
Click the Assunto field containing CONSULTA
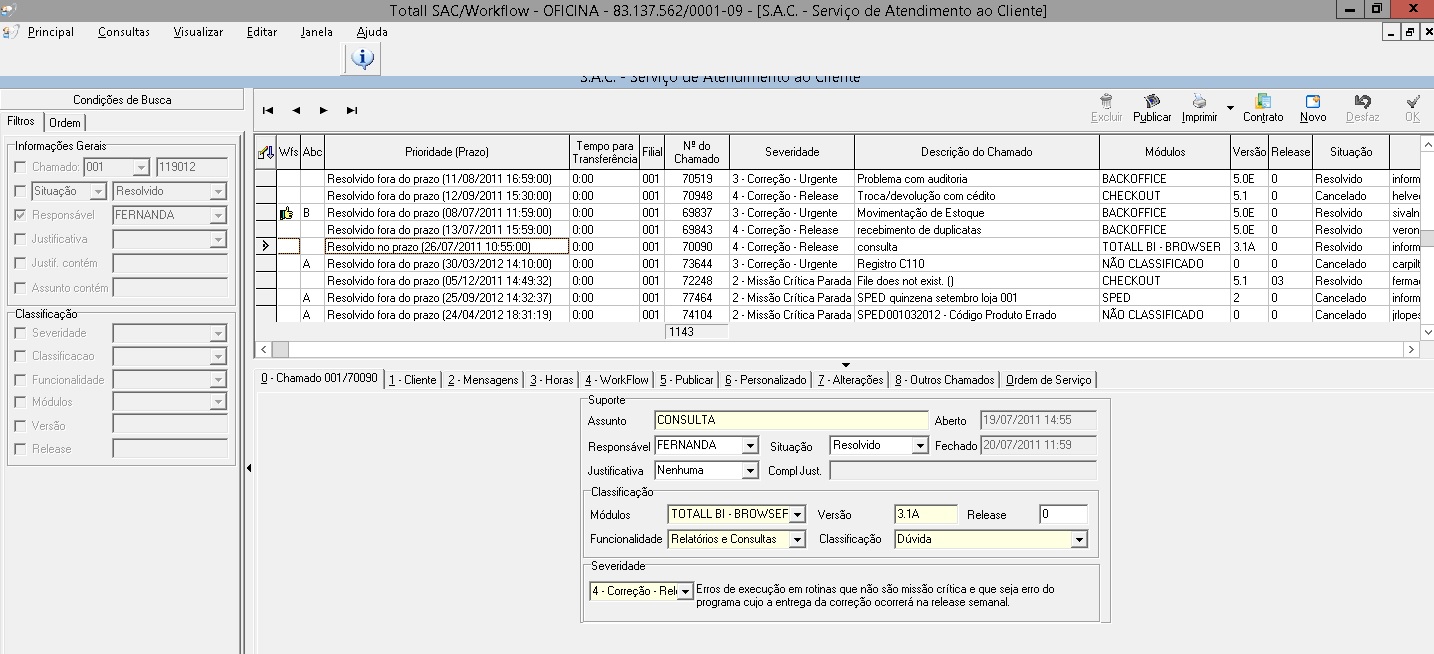(x=792, y=420)
